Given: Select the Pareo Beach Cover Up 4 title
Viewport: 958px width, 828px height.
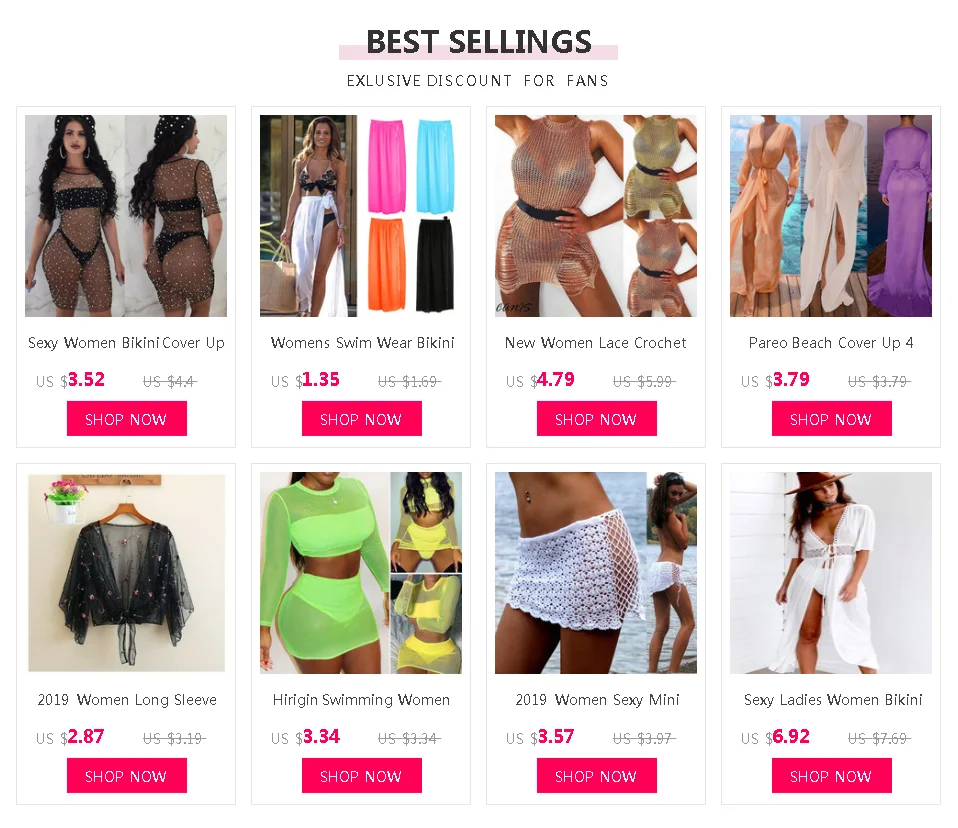Looking at the screenshot, I should pyautogui.click(x=831, y=343).
